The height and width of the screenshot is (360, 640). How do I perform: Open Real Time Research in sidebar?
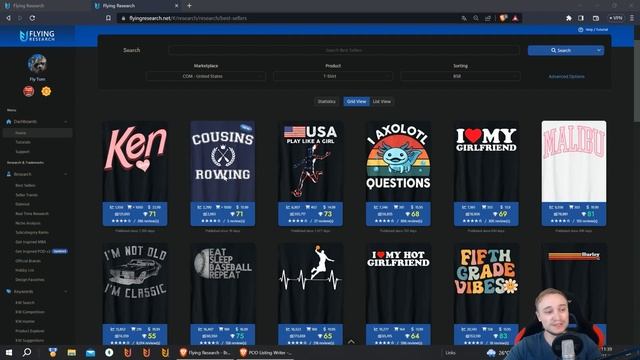[x=32, y=213]
